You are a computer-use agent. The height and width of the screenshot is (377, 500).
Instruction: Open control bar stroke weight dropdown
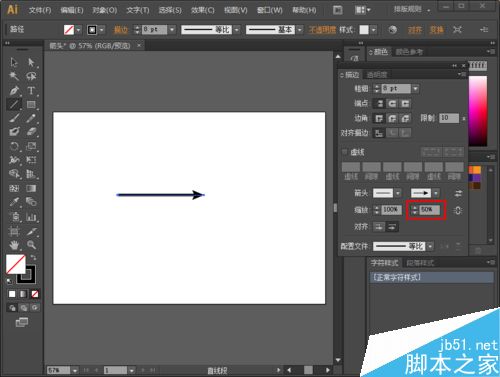tap(172, 30)
